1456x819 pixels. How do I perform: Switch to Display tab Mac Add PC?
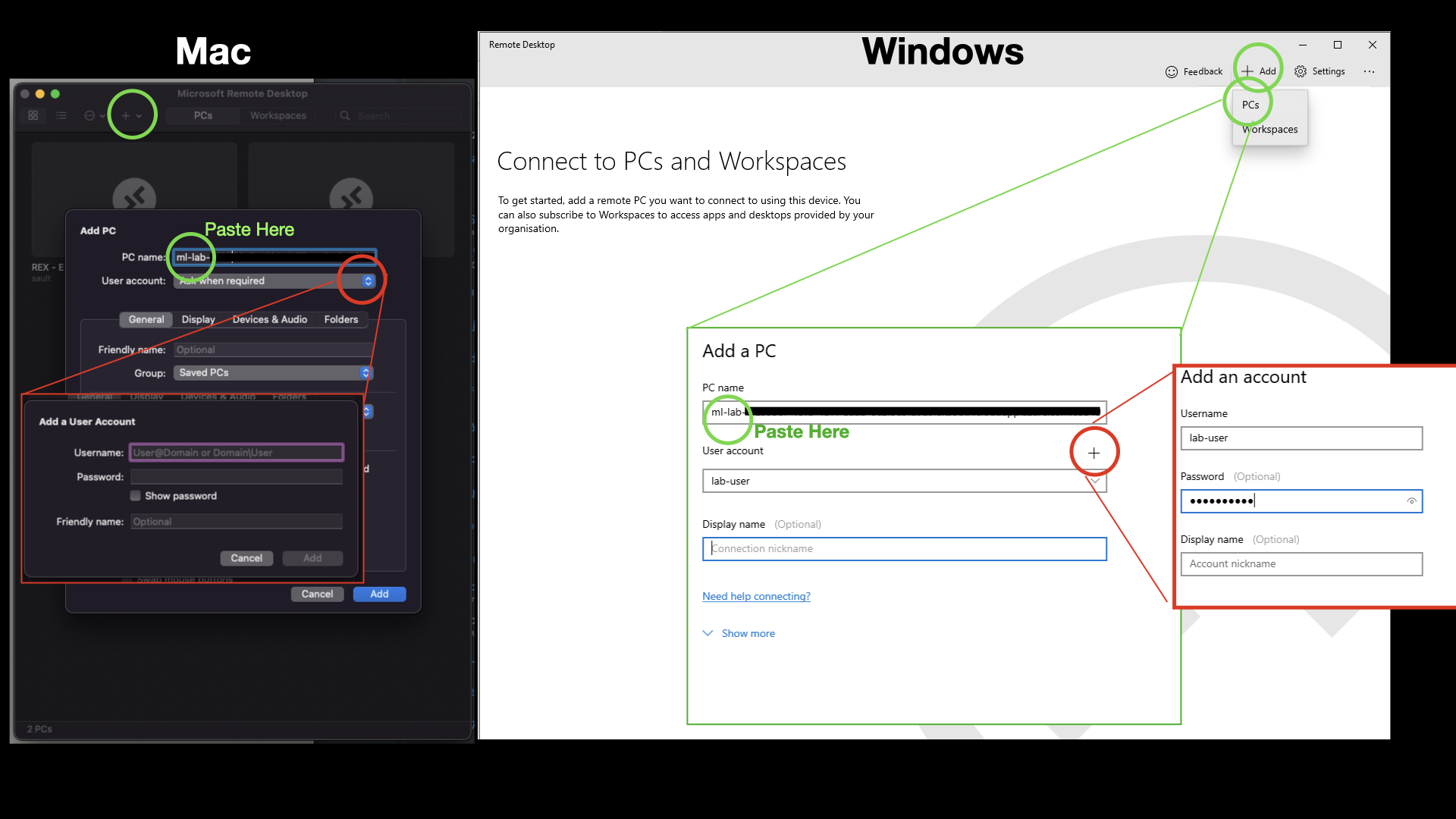(x=198, y=318)
